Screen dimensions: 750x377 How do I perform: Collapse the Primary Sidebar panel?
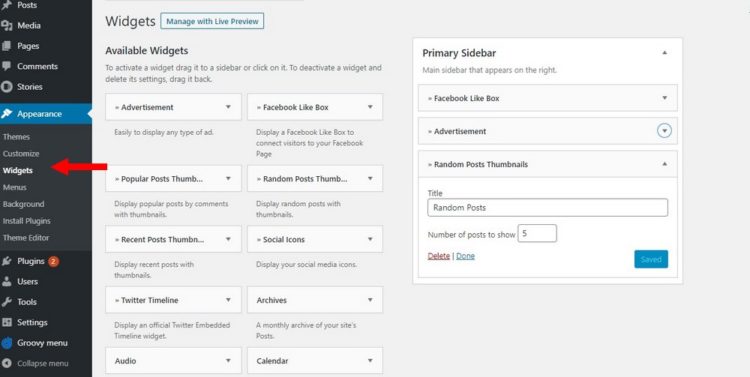pos(664,53)
